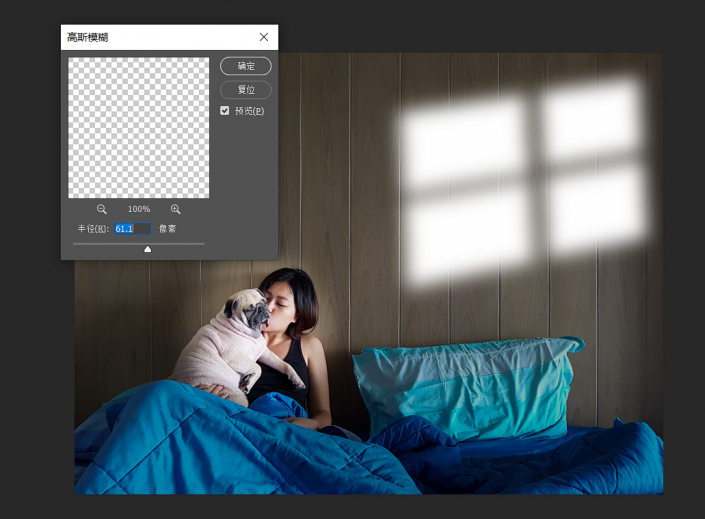The height and width of the screenshot is (519, 705).
Task: Zoom in the blur preview with the magnifier-plus icon
Action: [176, 209]
